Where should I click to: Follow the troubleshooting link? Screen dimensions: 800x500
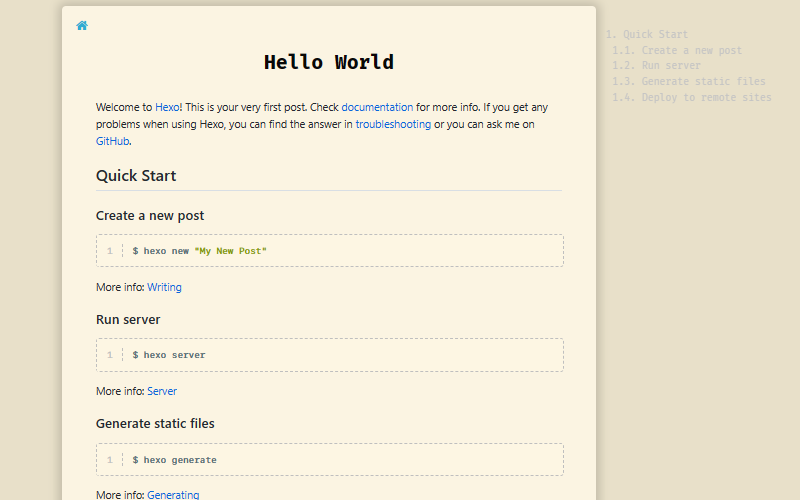(393, 125)
